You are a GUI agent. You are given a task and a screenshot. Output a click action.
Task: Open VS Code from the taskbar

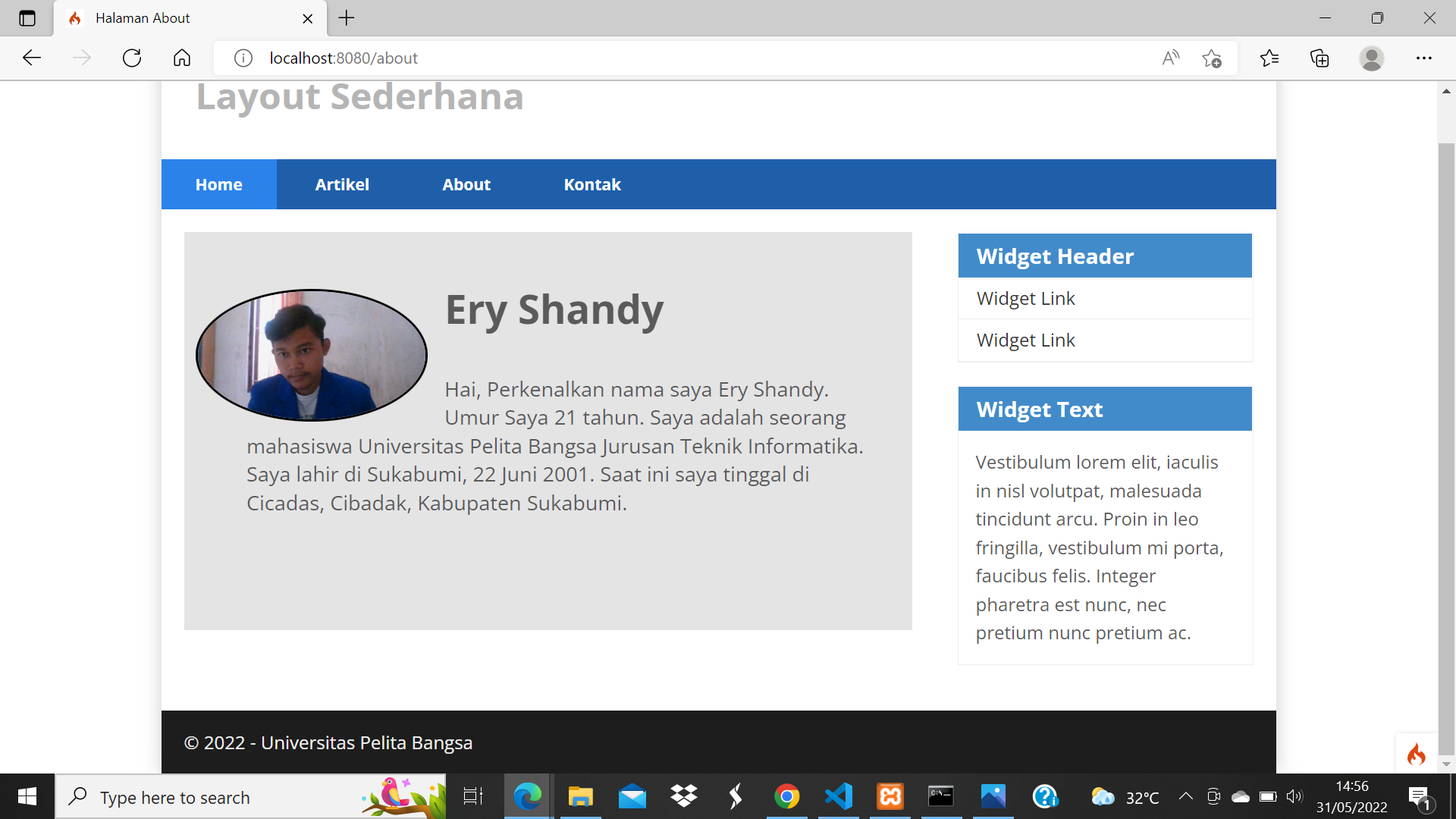pyautogui.click(x=838, y=796)
